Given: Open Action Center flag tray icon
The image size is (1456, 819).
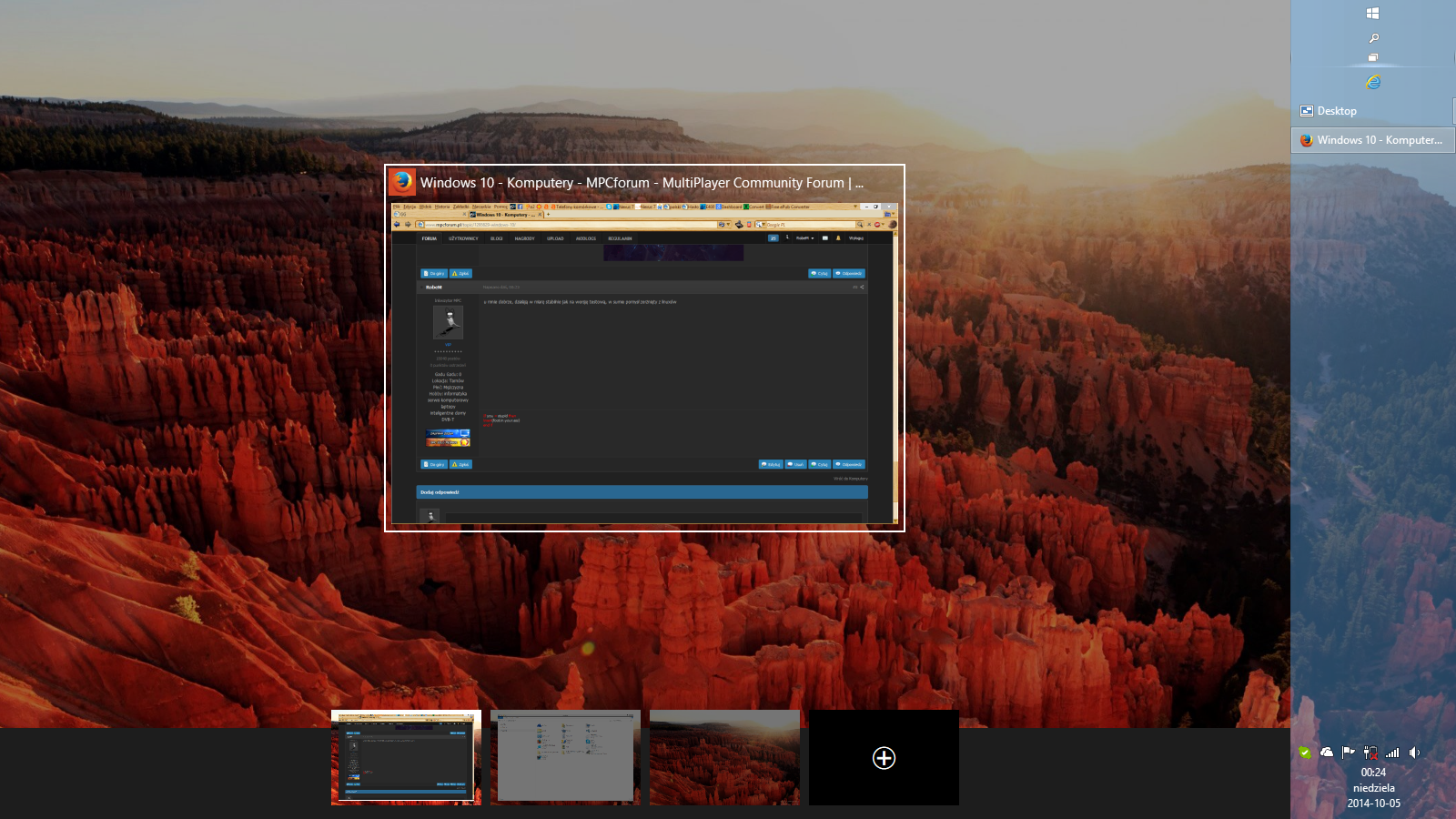Looking at the screenshot, I should click(1349, 753).
